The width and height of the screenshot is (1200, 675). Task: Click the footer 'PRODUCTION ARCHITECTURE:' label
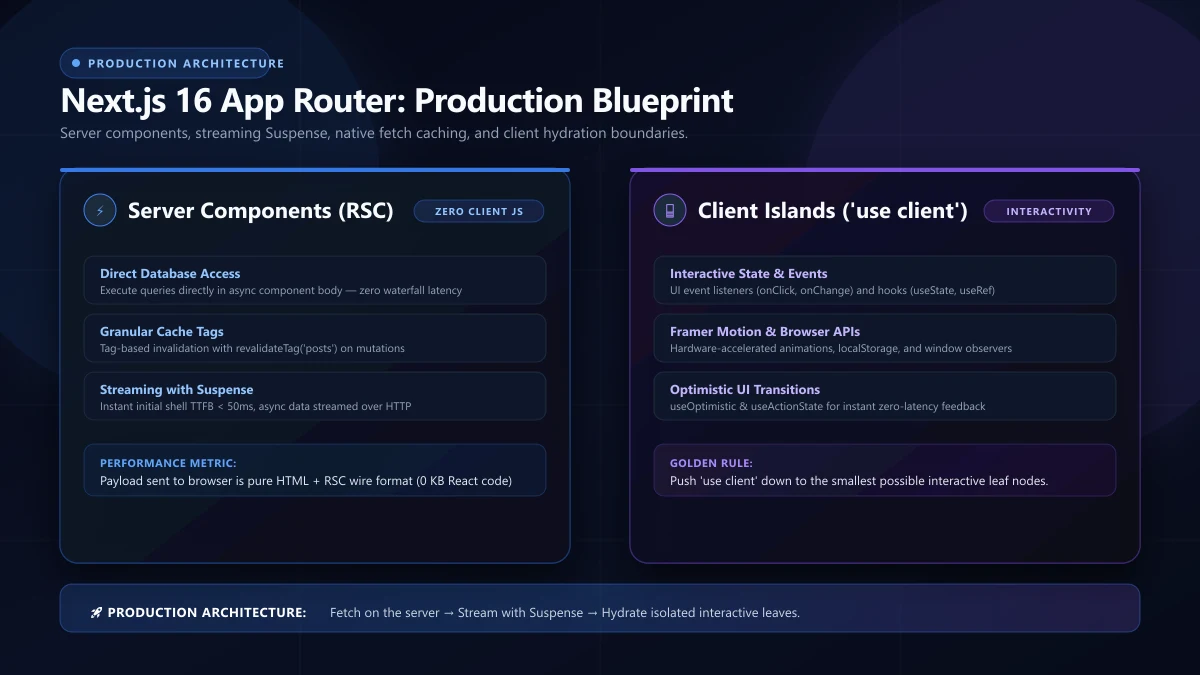(x=207, y=613)
